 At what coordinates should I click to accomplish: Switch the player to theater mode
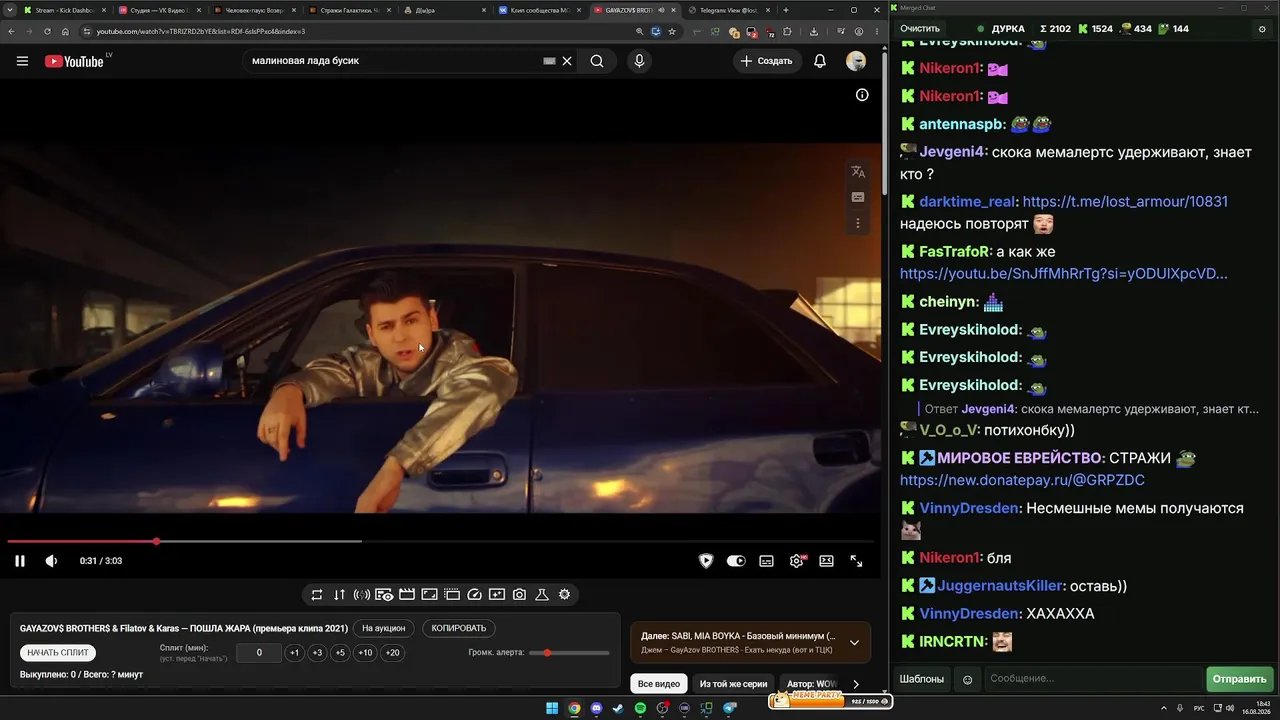tap(826, 561)
